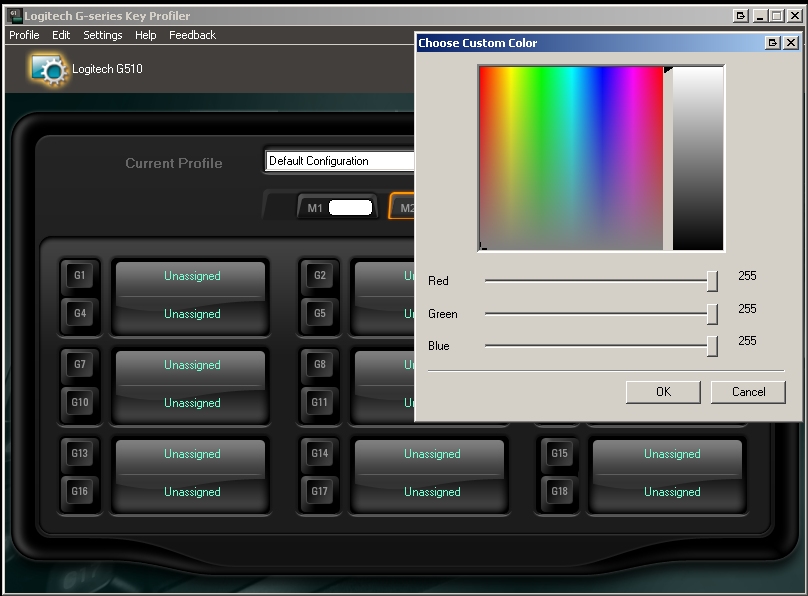Open the Profile menu

24,35
